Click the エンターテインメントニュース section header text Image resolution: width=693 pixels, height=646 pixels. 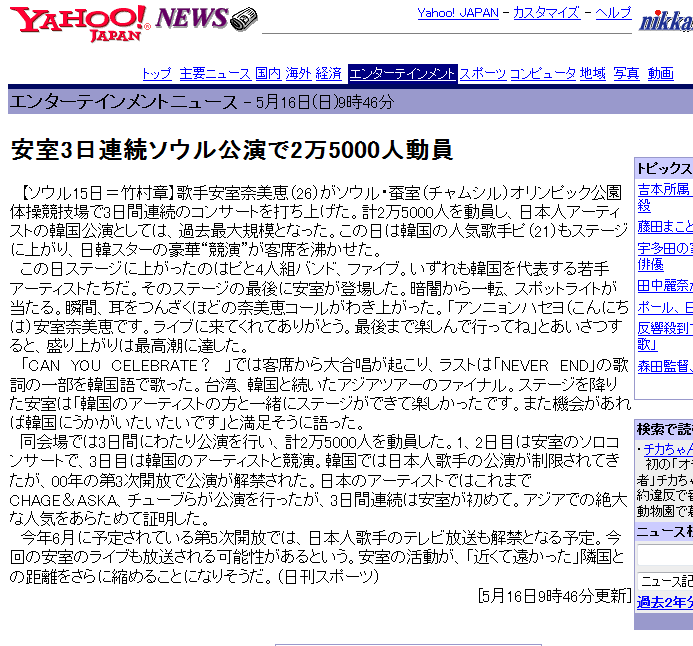click(x=123, y=102)
